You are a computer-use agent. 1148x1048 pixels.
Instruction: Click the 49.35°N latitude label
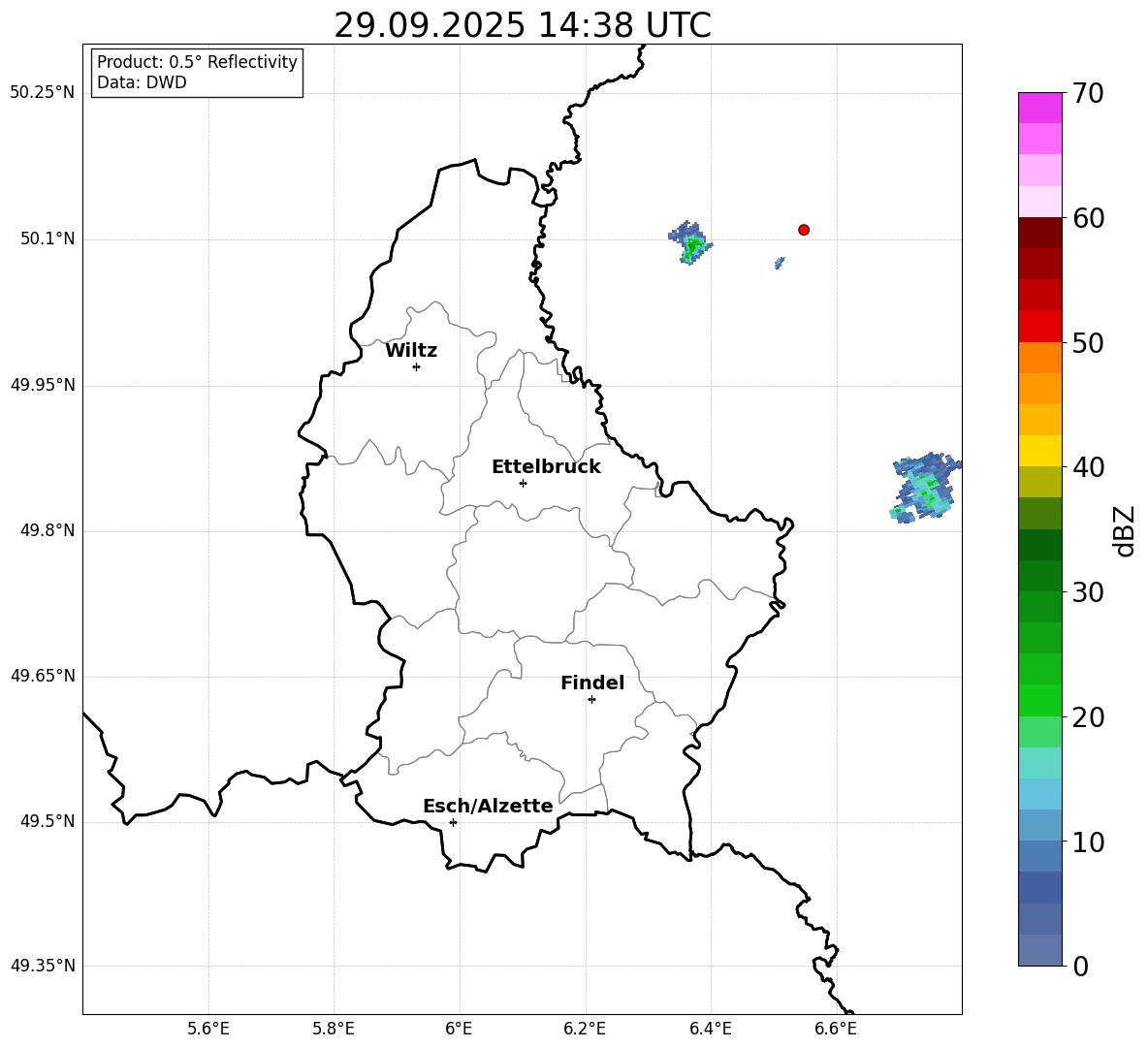coord(43,966)
